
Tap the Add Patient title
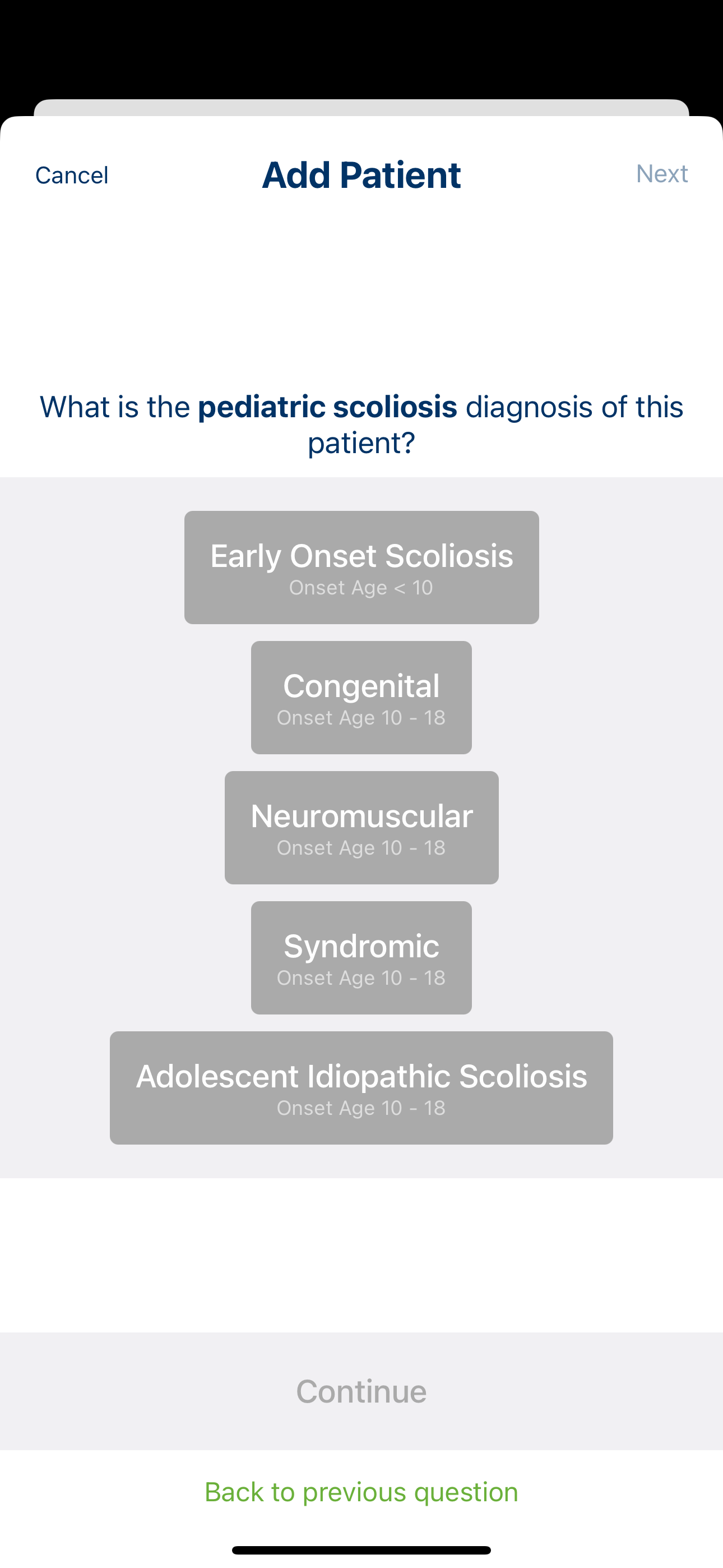coord(361,176)
